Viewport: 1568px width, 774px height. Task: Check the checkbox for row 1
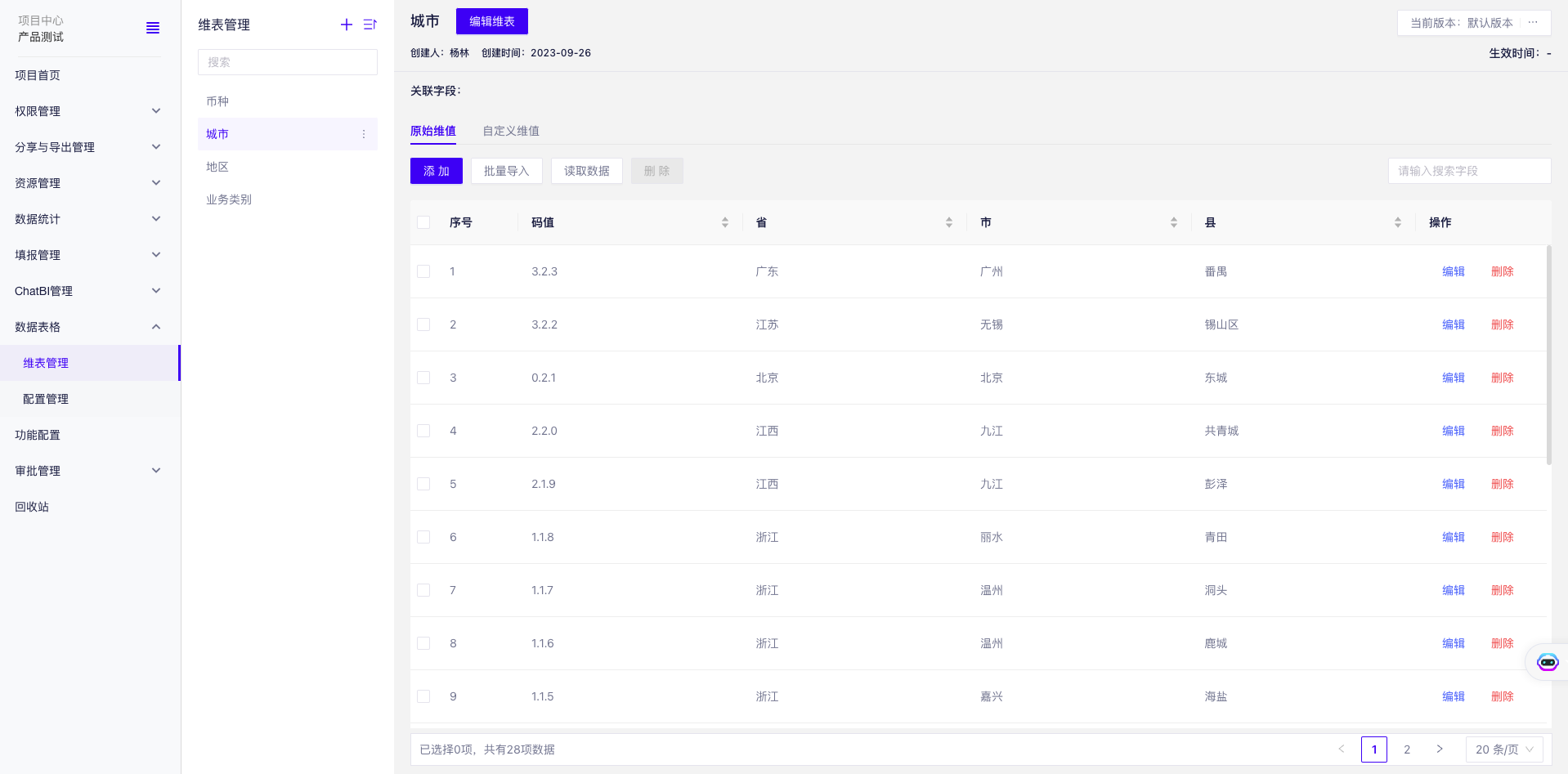click(x=423, y=271)
